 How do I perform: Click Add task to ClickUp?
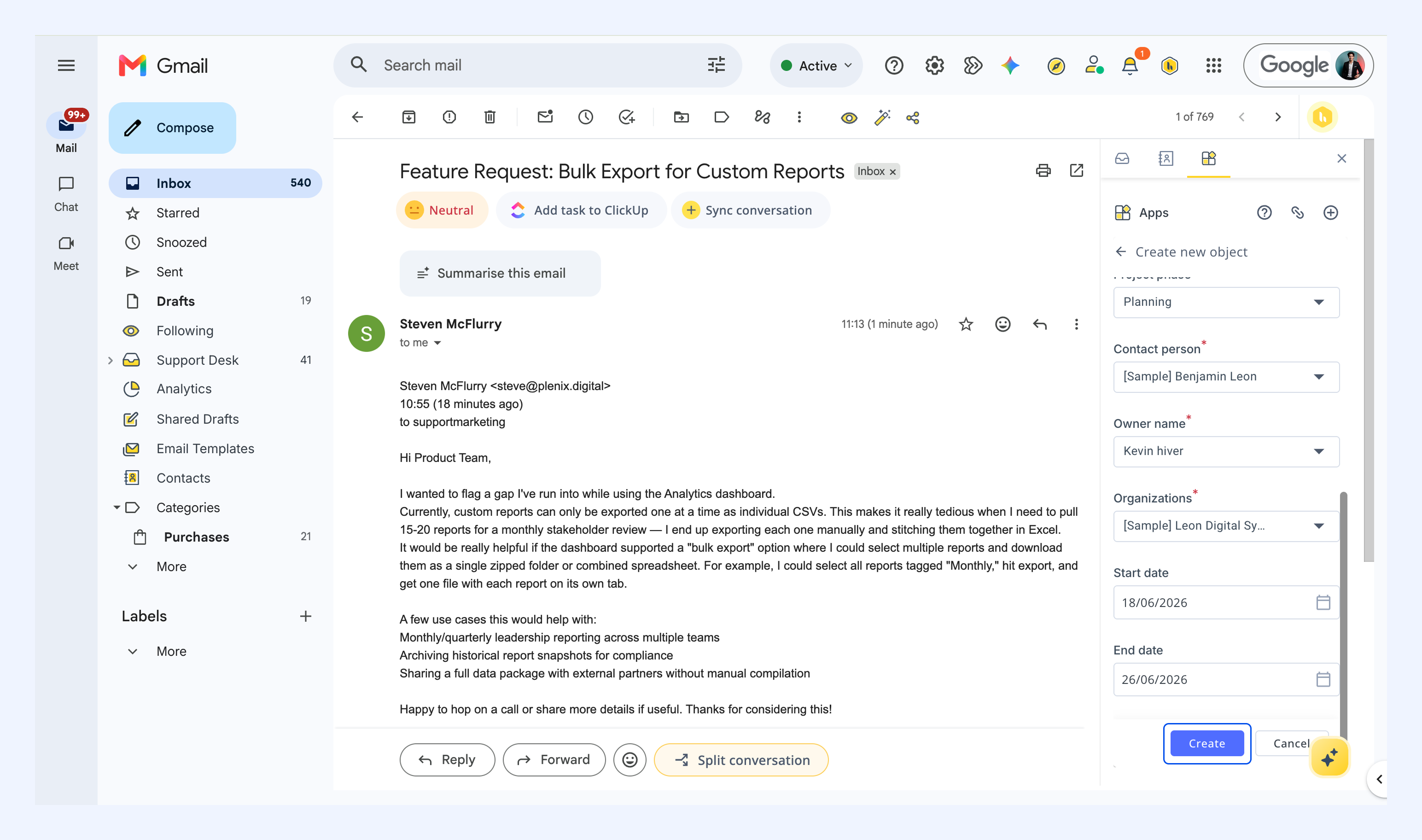click(x=581, y=210)
